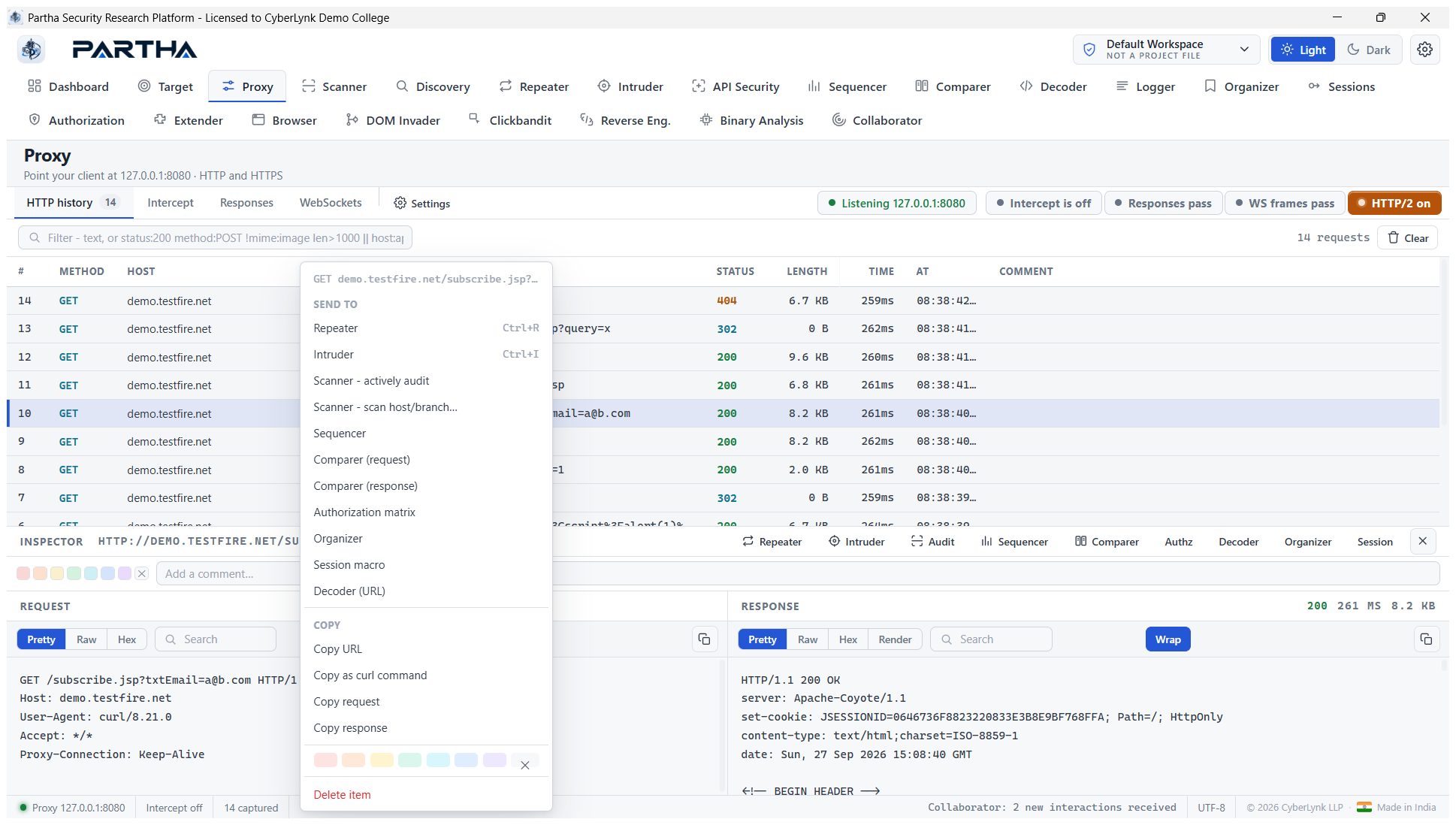Open the DOM Invader tool
Image resolution: width=1456 pixels, height=825 pixels.
click(x=393, y=120)
